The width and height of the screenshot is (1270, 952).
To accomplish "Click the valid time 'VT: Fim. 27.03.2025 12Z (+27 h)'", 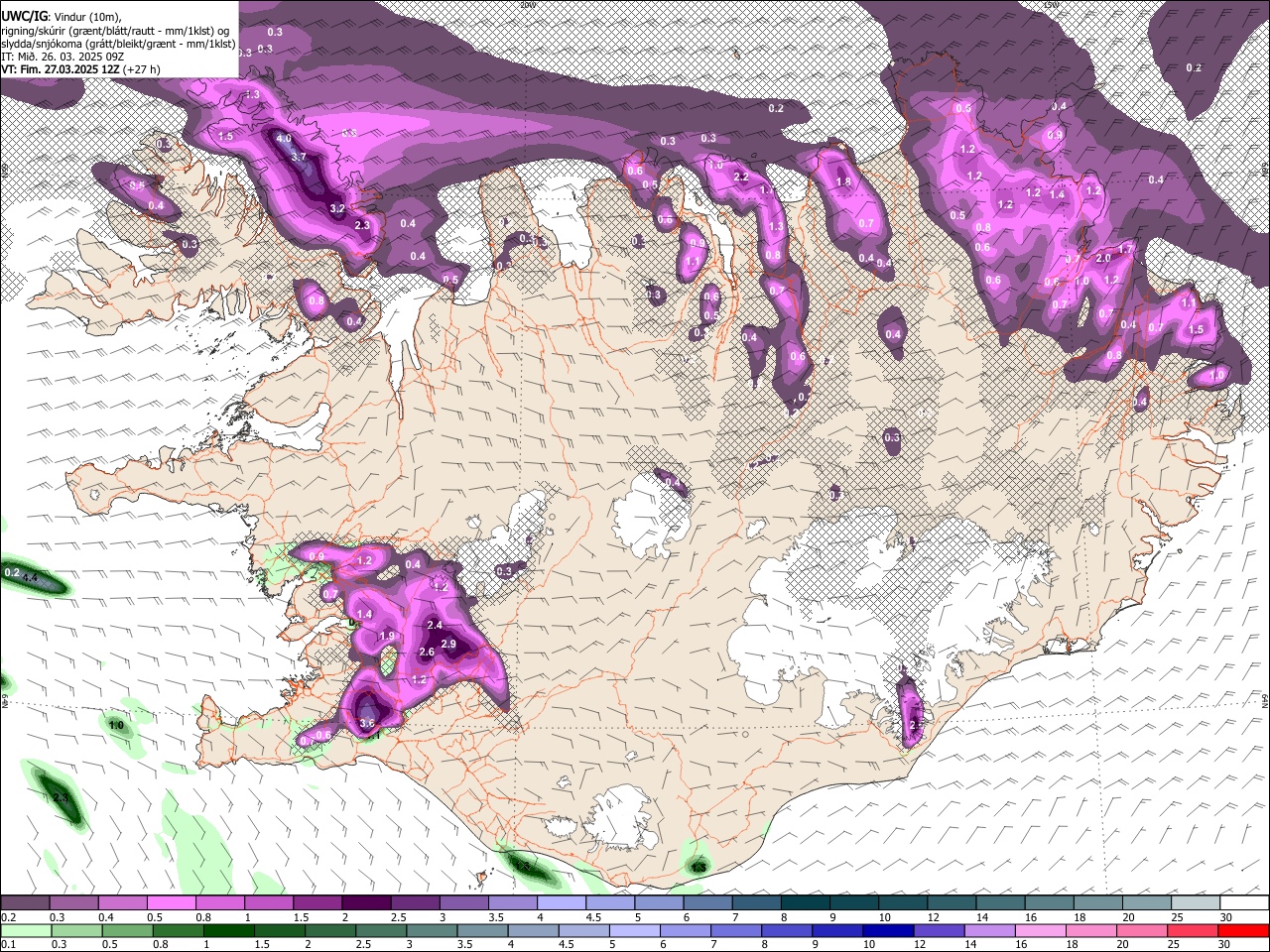I will (x=81, y=69).
